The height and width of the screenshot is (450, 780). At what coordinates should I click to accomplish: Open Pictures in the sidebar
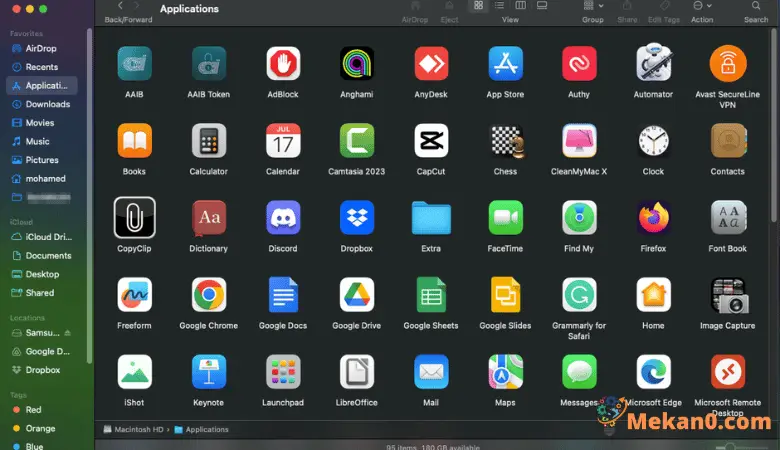(x=42, y=160)
